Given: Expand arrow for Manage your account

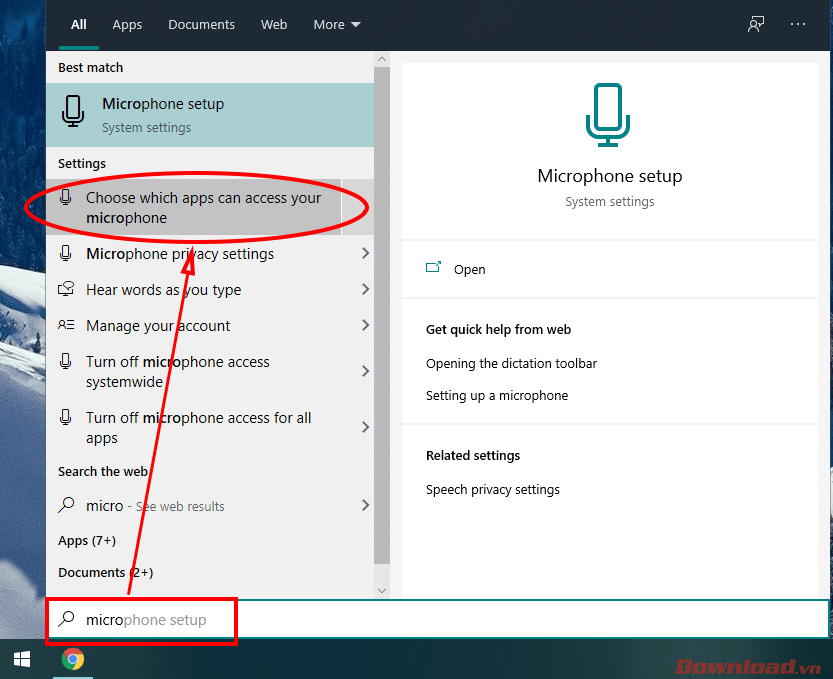Looking at the screenshot, I should (366, 325).
